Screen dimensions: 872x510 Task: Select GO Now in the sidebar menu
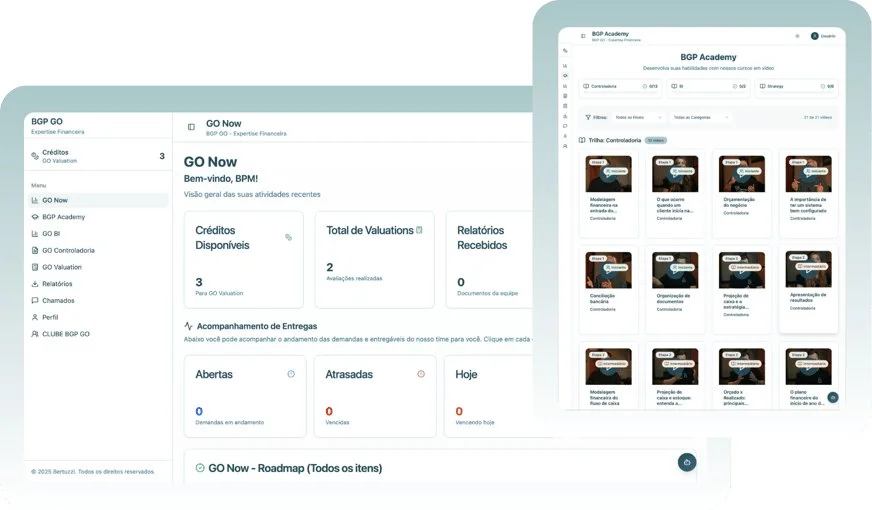pyautogui.click(x=98, y=200)
